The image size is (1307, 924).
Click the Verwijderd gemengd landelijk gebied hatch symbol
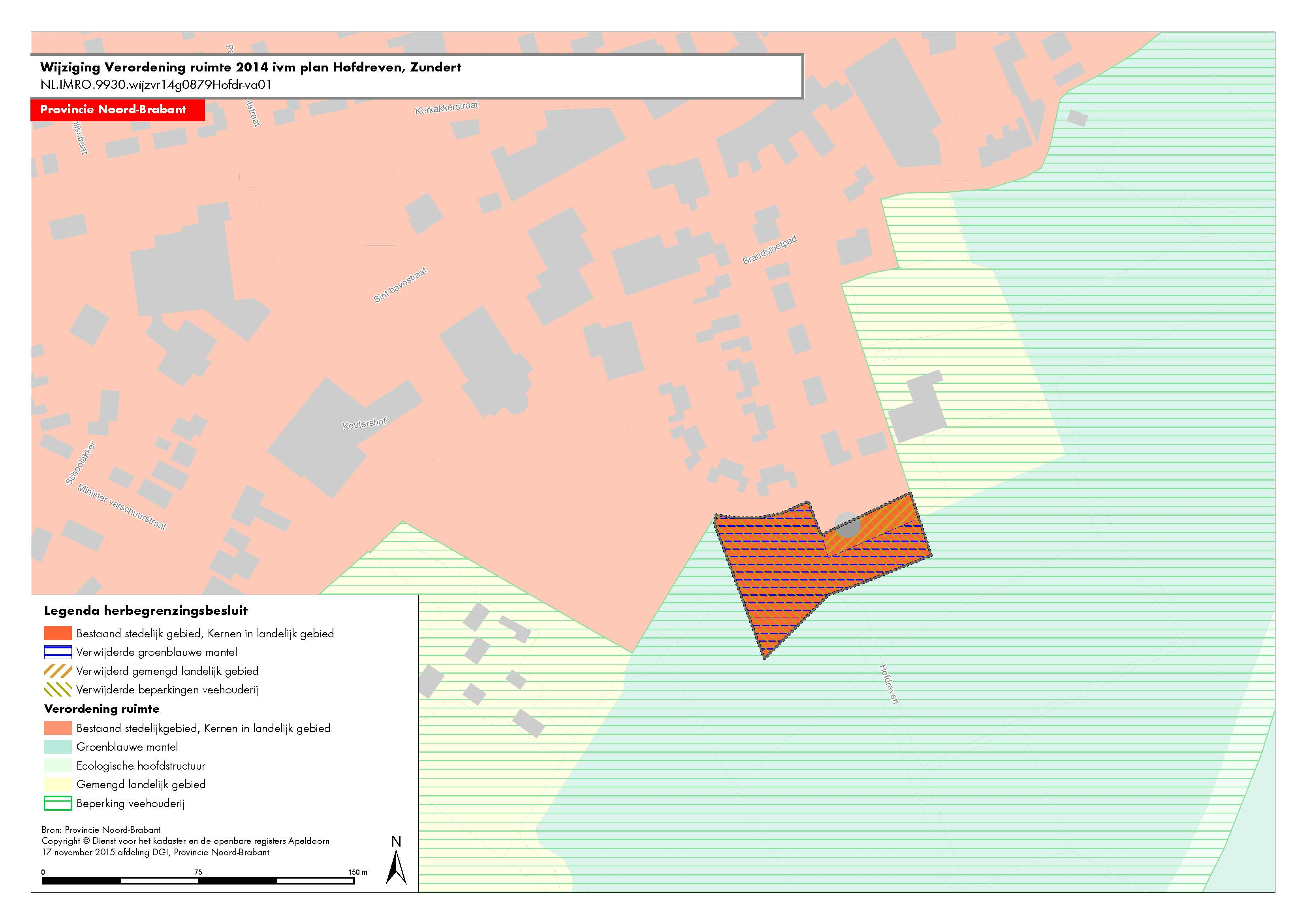tap(58, 671)
